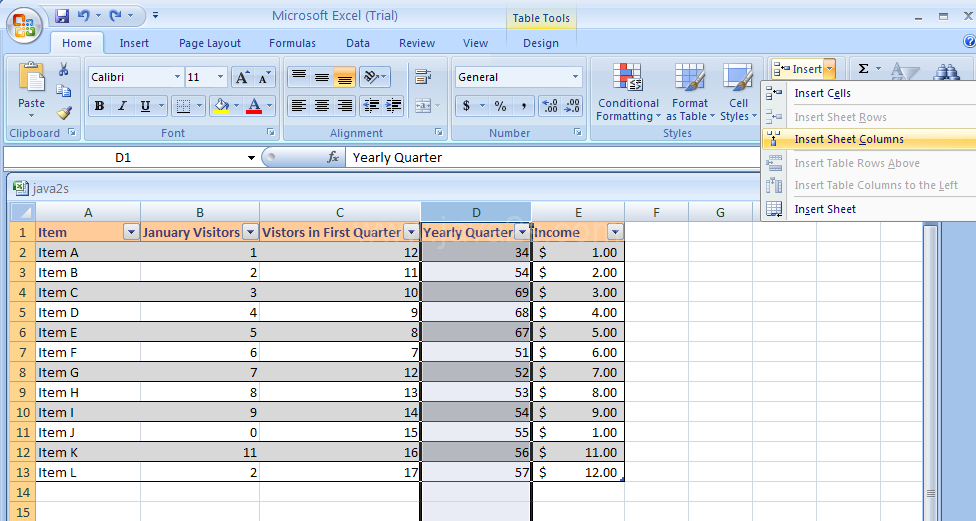Switch to the Formulas tab
This screenshot has height=521, width=976.
(x=293, y=43)
